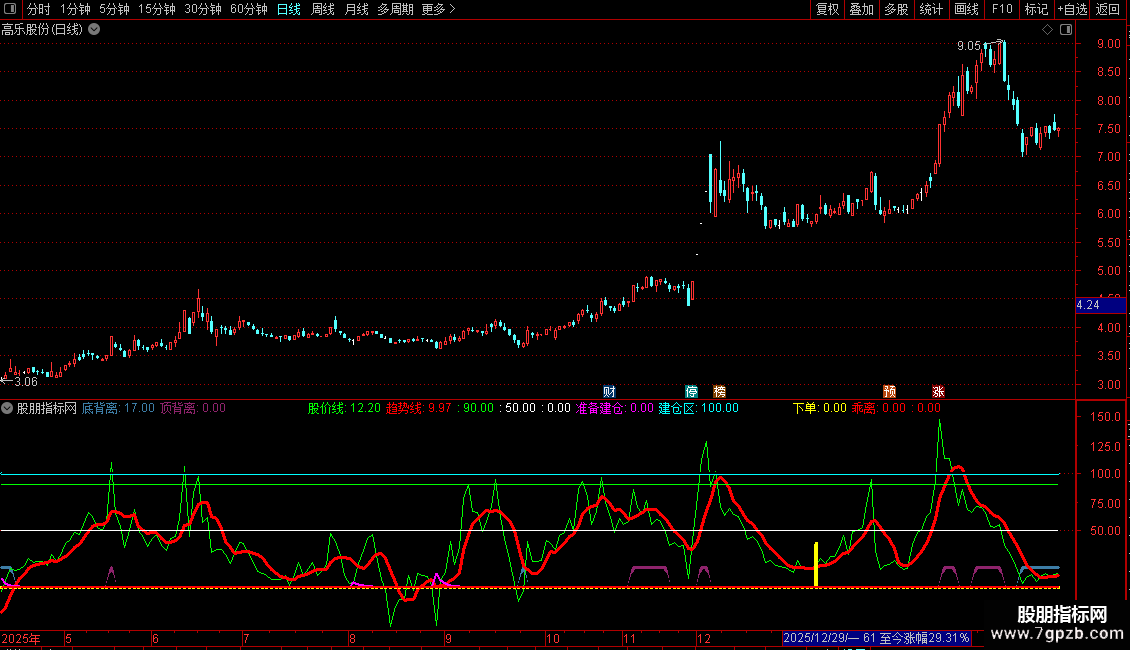Open the F10 company info button
Screen dimensions: 1130x650
tap(1001, 9)
